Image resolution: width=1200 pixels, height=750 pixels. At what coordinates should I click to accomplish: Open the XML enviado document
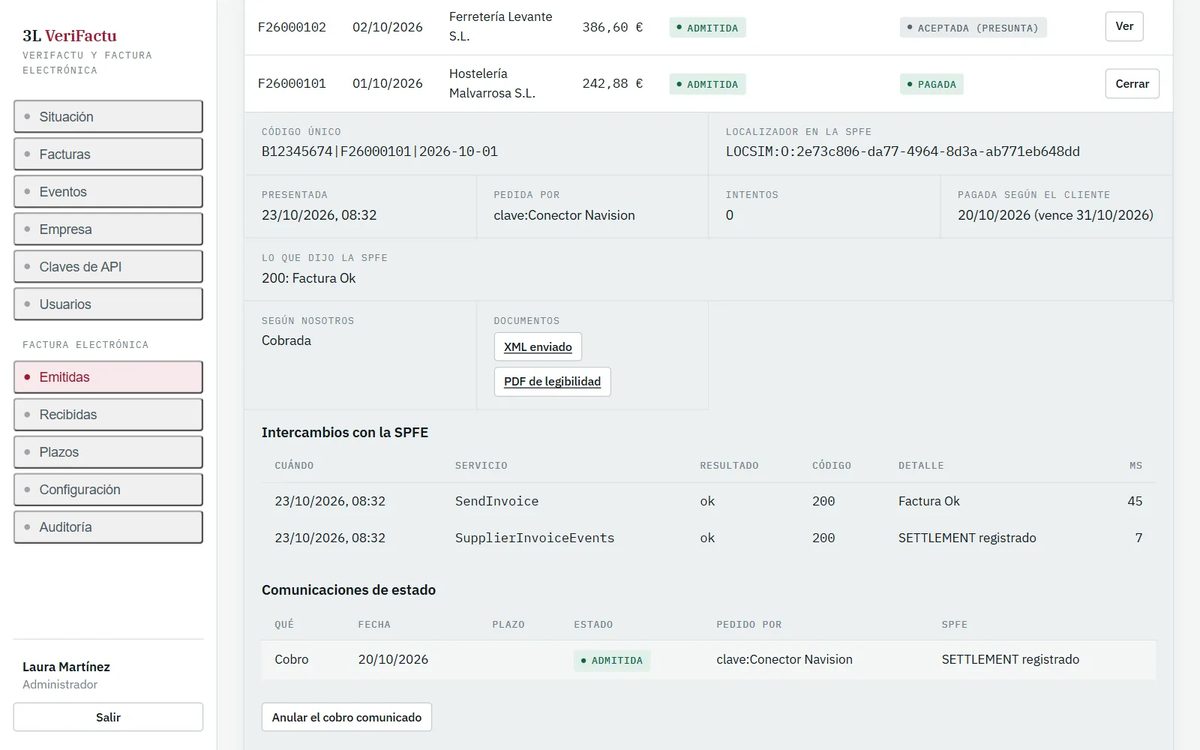pos(538,347)
